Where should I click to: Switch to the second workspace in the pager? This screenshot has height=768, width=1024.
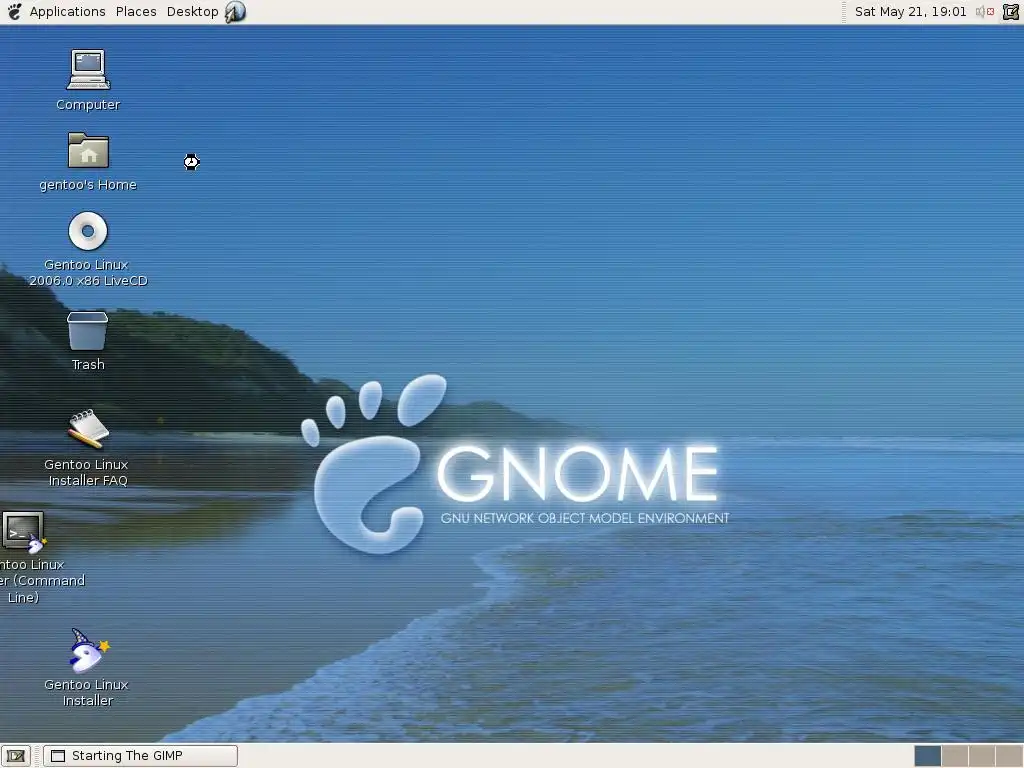tap(955, 756)
